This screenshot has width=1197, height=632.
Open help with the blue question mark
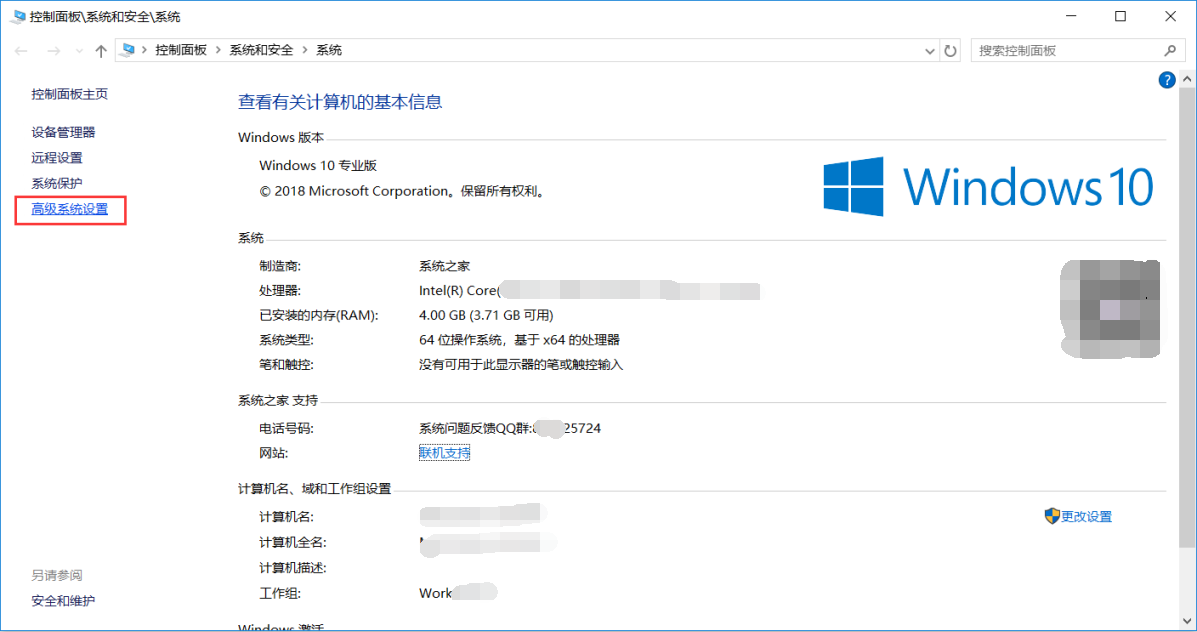pos(1166,80)
